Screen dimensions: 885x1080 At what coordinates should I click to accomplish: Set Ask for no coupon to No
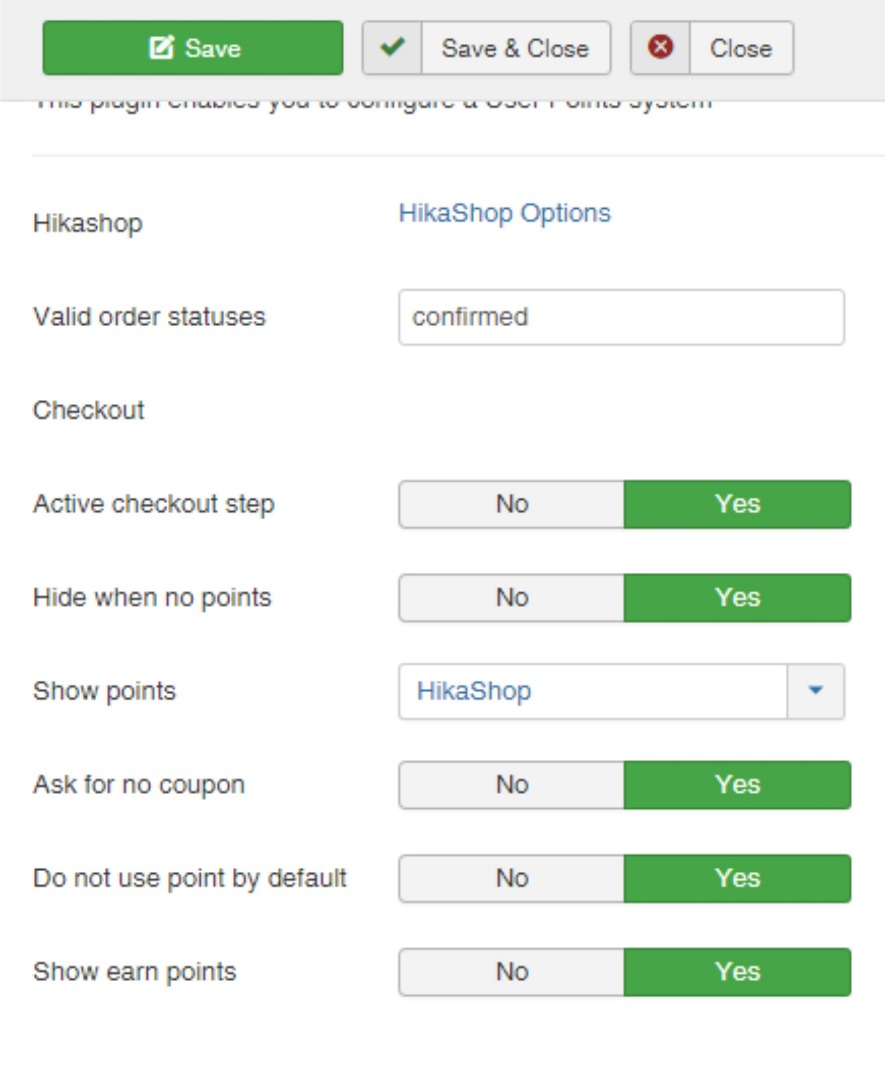coord(511,785)
